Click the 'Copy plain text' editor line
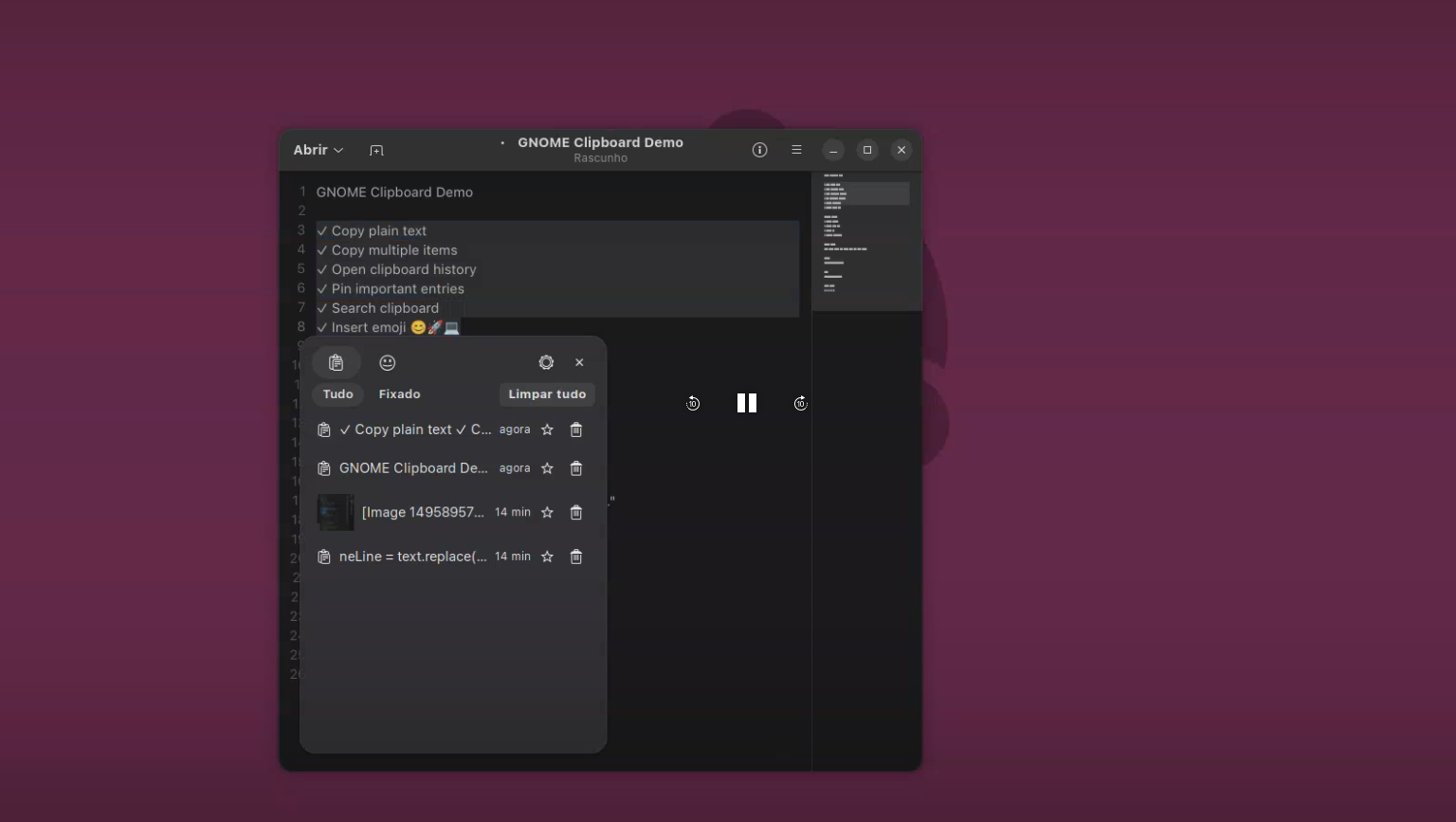 click(x=372, y=231)
